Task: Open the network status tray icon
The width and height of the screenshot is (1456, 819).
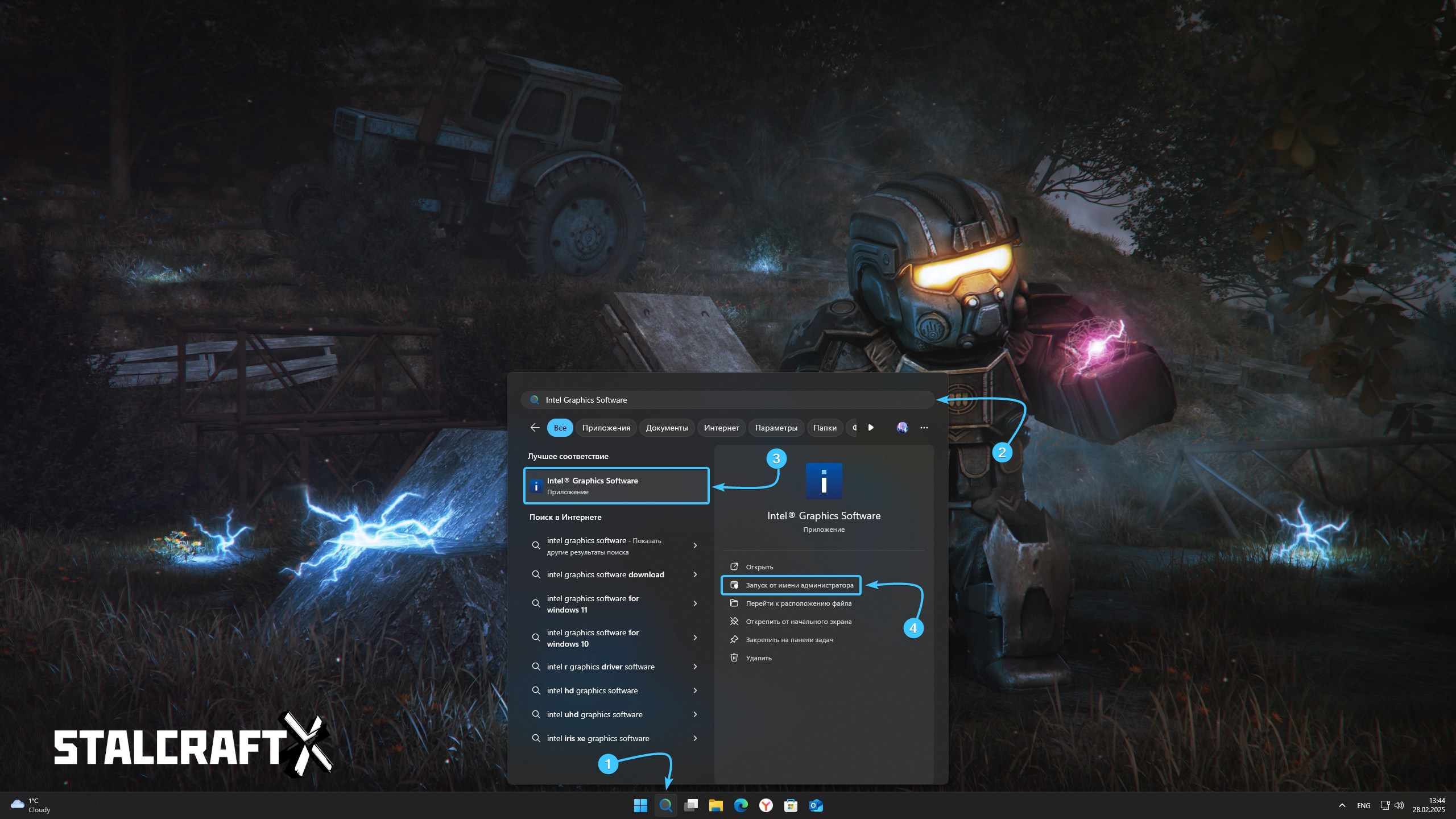Action: pyautogui.click(x=1385, y=805)
